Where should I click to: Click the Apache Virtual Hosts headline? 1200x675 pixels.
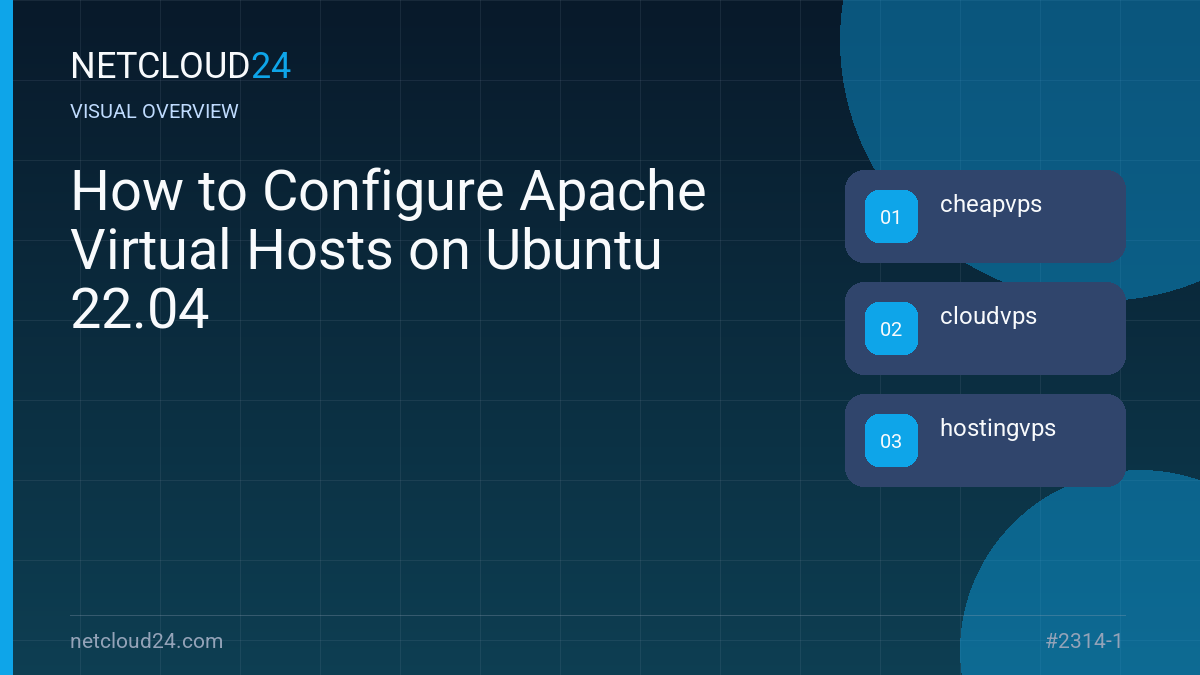click(x=389, y=250)
